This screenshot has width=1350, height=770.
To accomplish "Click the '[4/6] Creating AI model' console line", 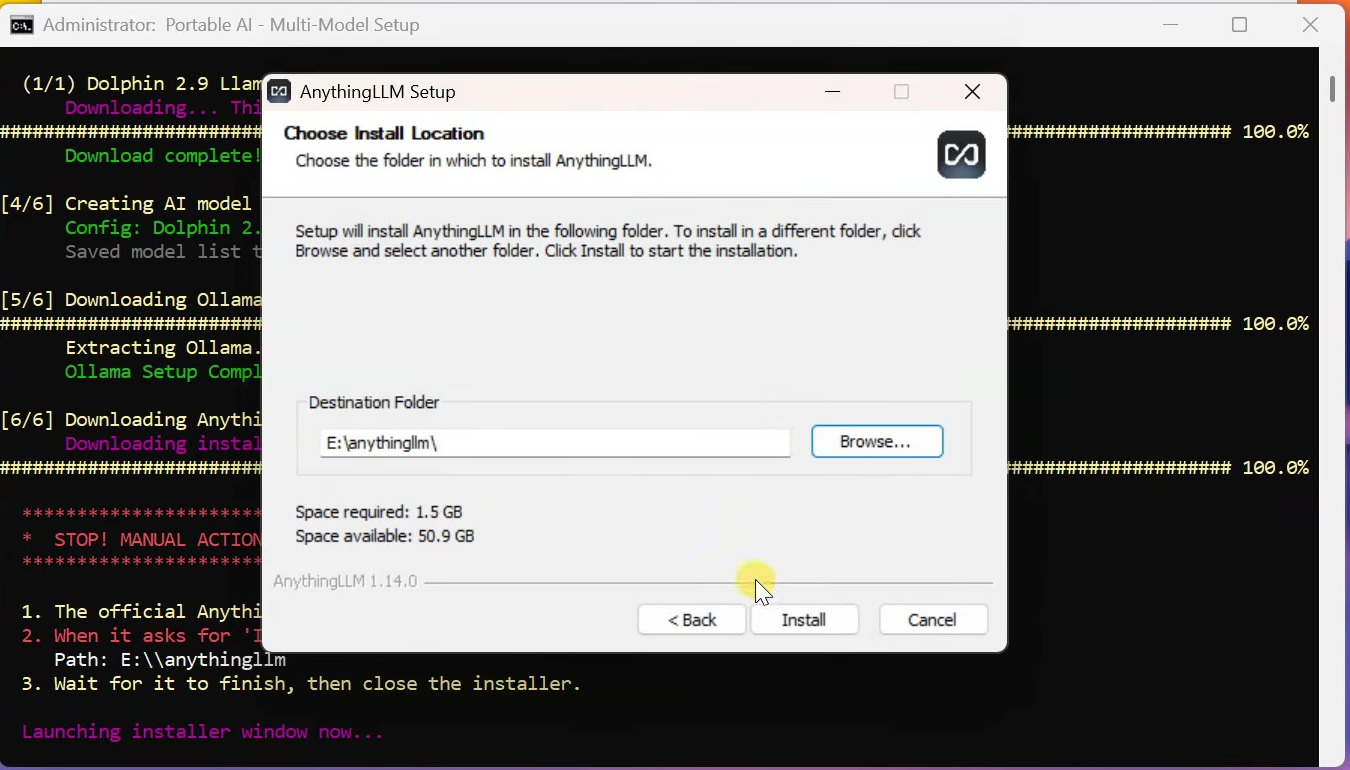I will click(x=126, y=204).
